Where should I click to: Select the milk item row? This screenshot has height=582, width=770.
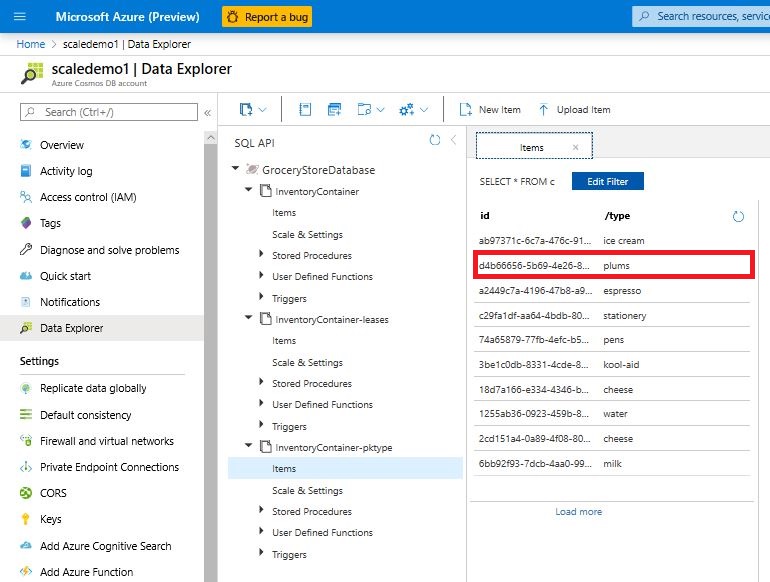coord(612,464)
